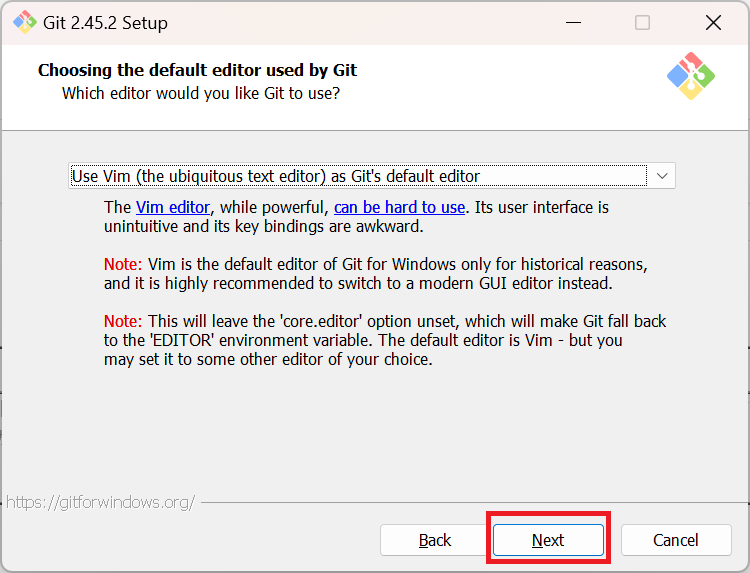Click the 'Use Vim' editor selection box
The height and width of the screenshot is (573, 750).
[x=358, y=176]
